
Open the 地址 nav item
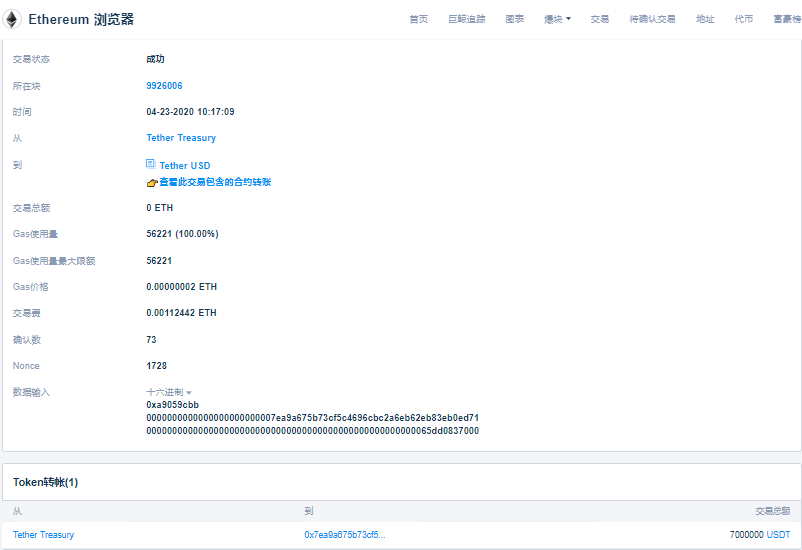point(705,19)
